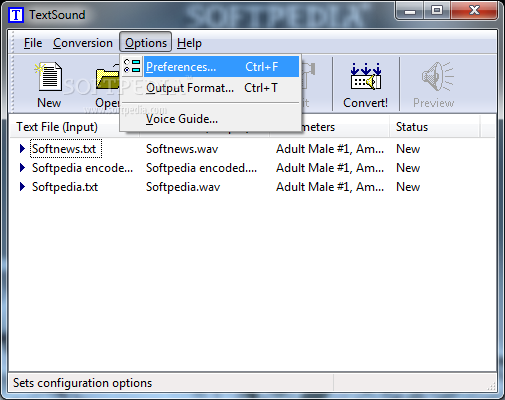Choose Output Format... menu entry
This screenshot has height=400, width=505.
211,88
